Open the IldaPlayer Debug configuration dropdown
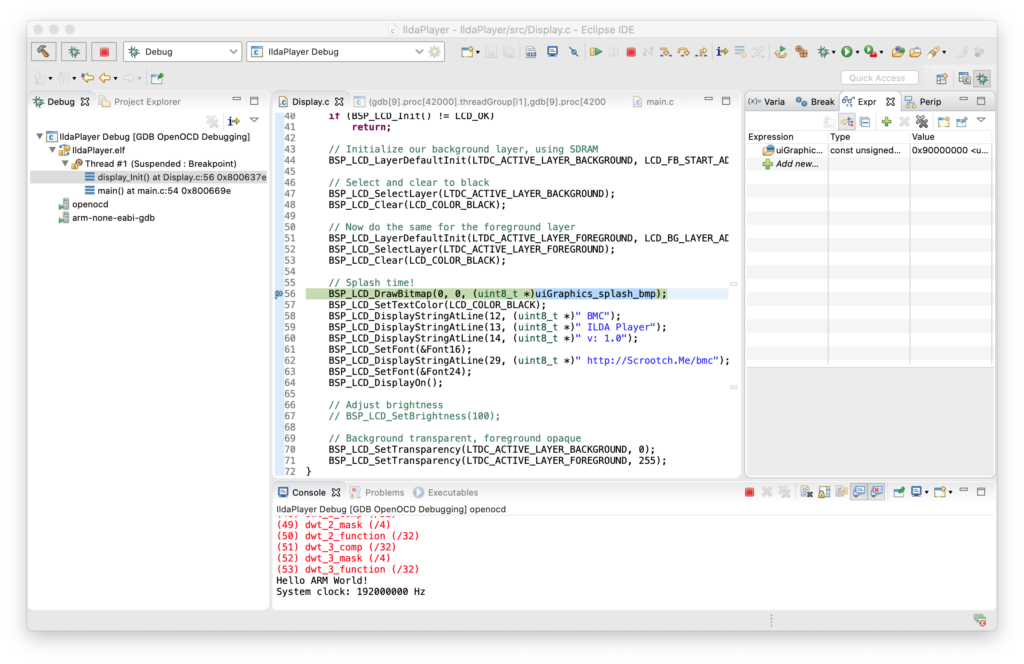This screenshot has width=1024, height=664. pos(419,51)
